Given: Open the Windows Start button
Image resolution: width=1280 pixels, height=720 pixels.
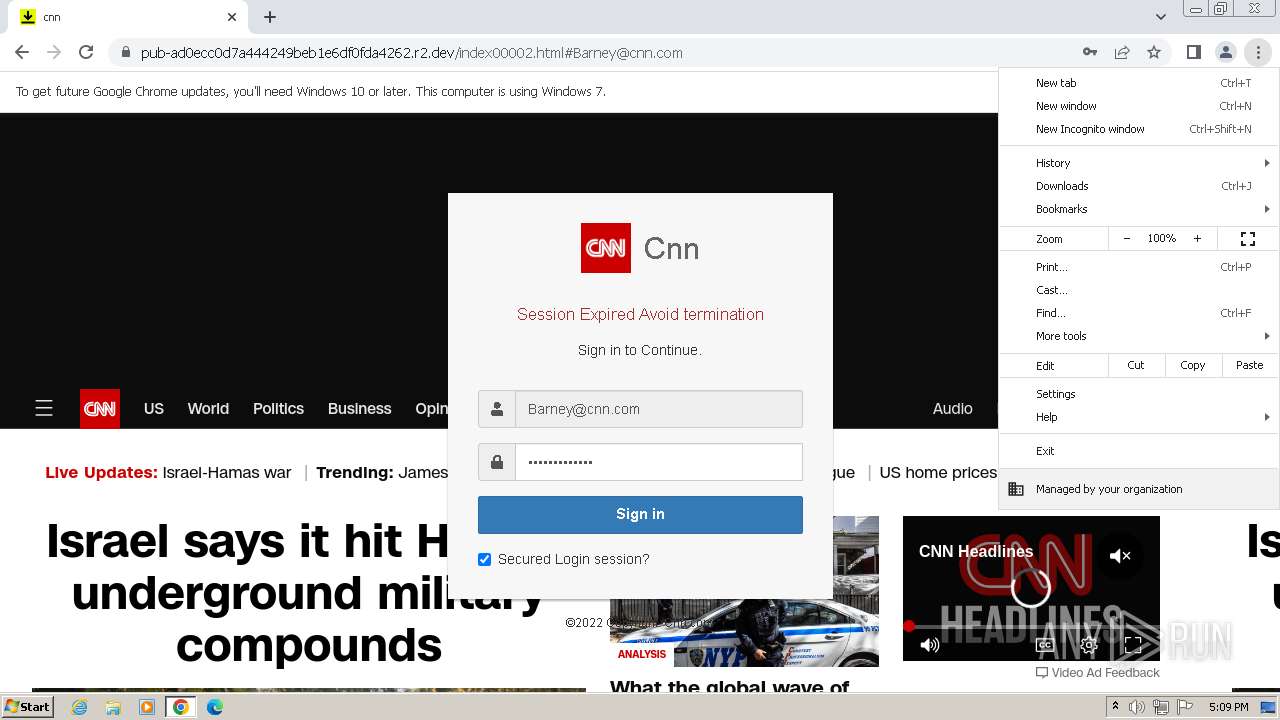Looking at the screenshot, I should pyautogui.click(x=27, y=707).
